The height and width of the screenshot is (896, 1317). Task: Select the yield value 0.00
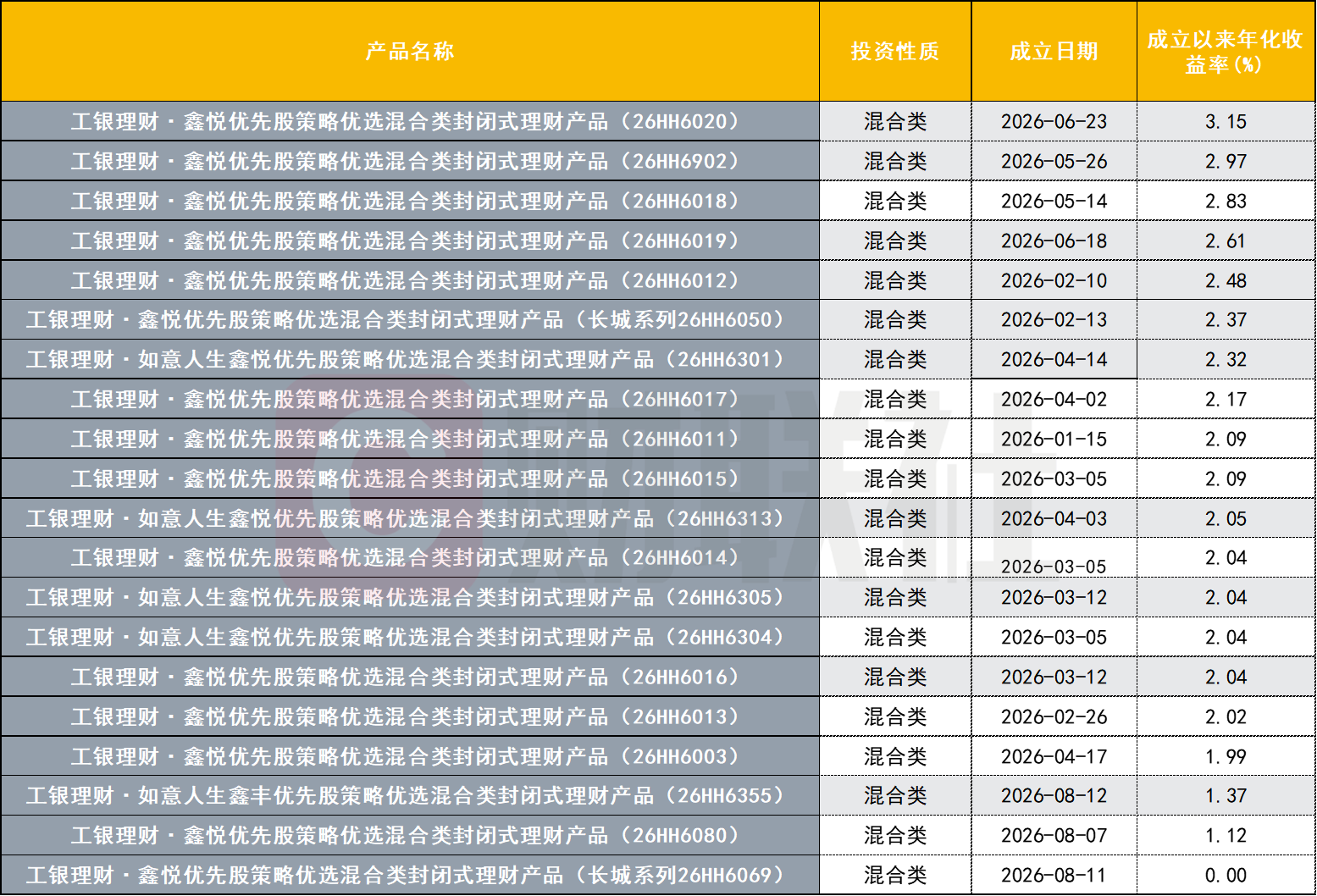tap(1226, 876)
